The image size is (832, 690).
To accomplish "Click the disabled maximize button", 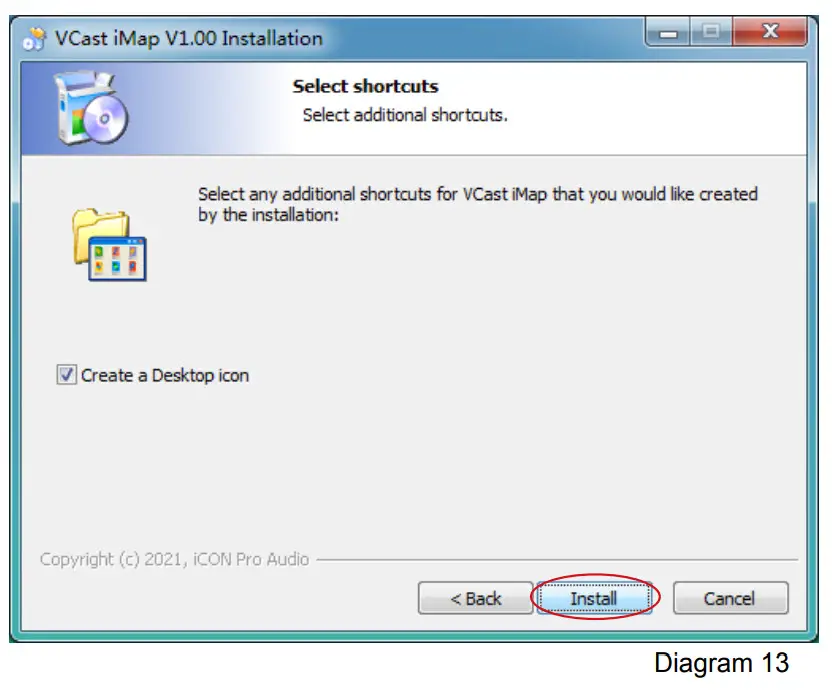I will point(712,32).
